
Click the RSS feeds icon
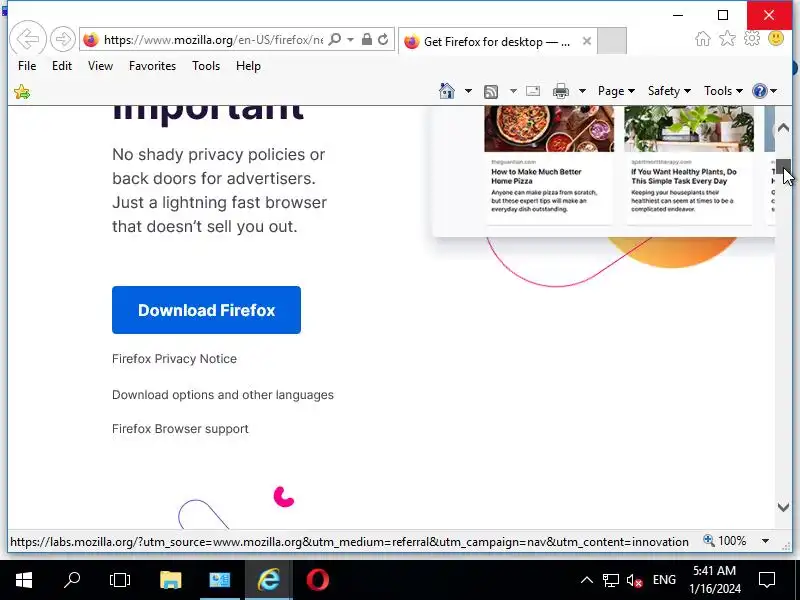[x=491, y=91]
